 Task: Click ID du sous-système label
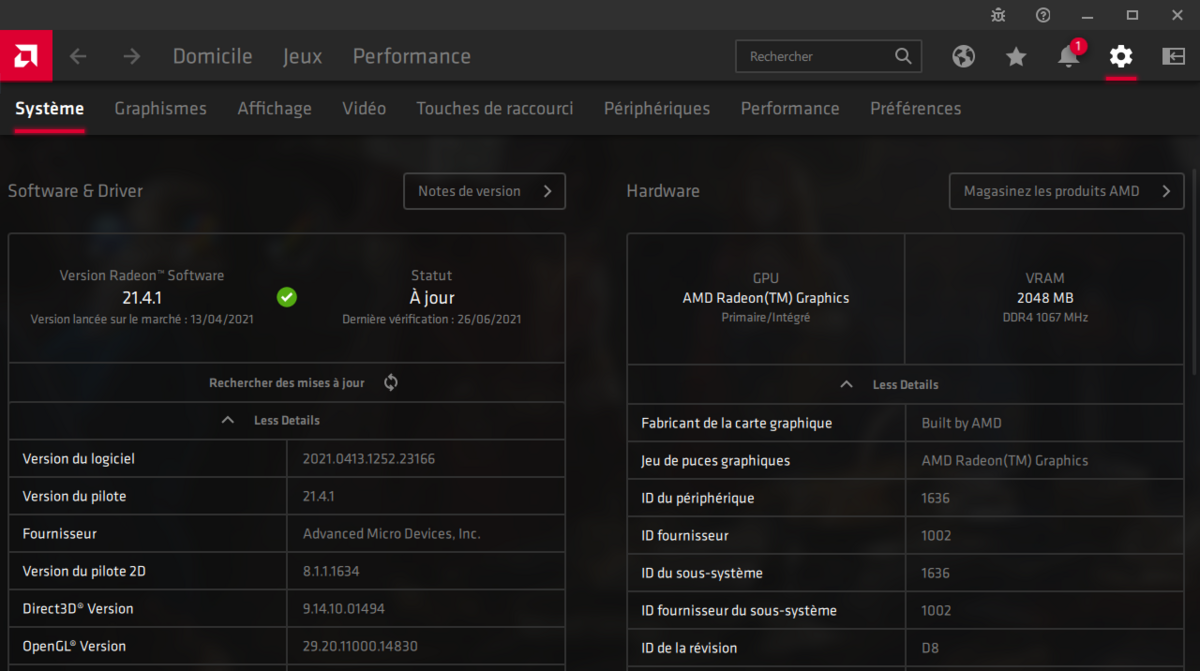pos(702,573)
